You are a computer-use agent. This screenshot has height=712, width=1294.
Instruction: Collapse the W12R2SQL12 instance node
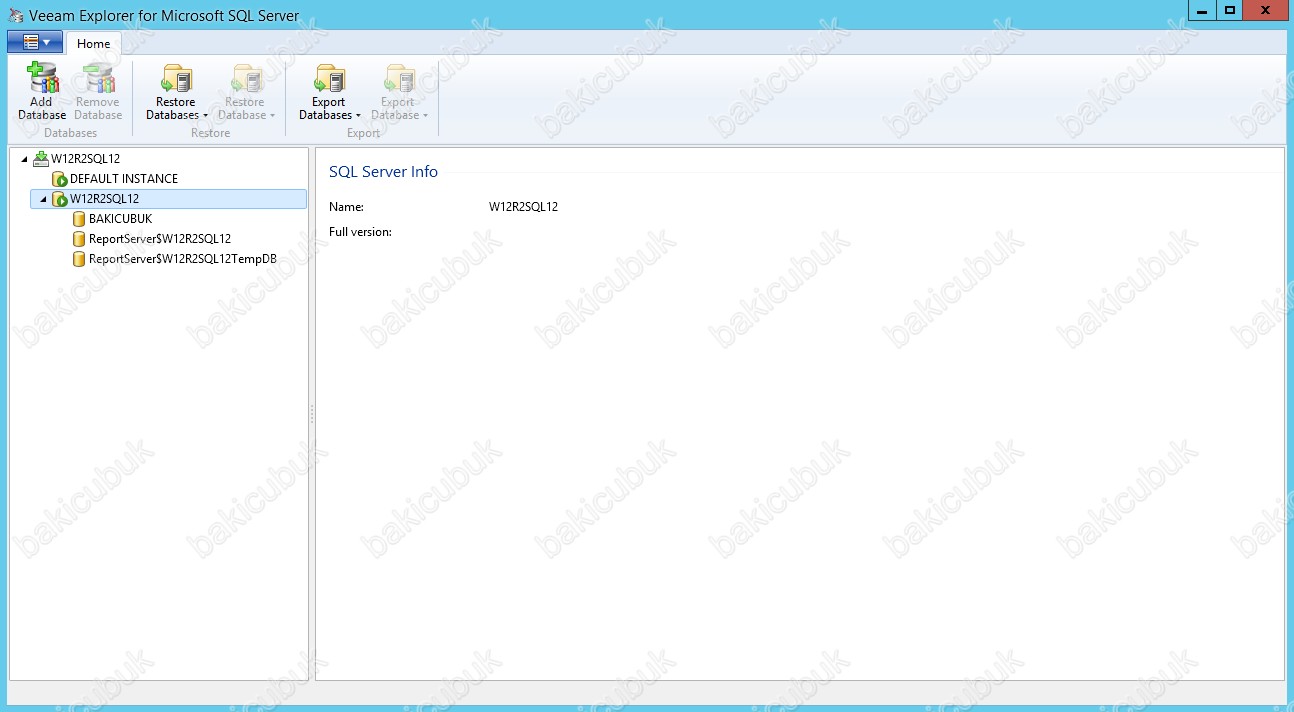pos(43,199)
